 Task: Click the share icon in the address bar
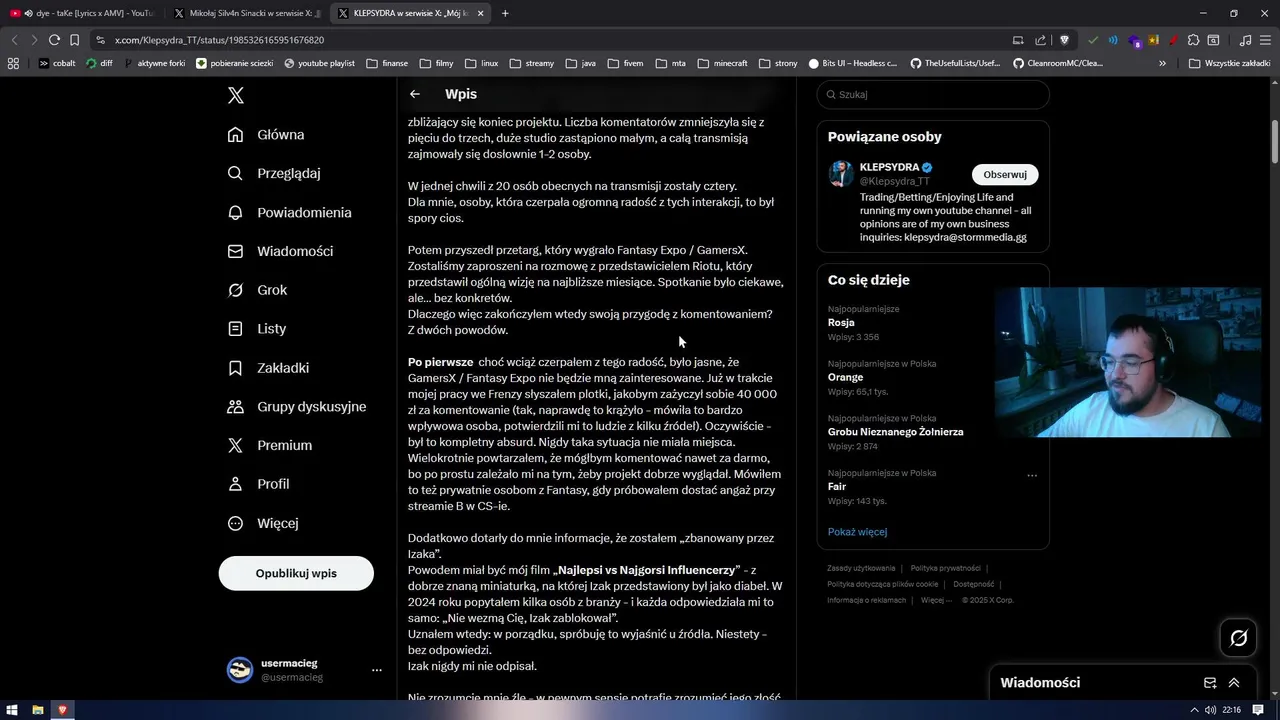1040,40
